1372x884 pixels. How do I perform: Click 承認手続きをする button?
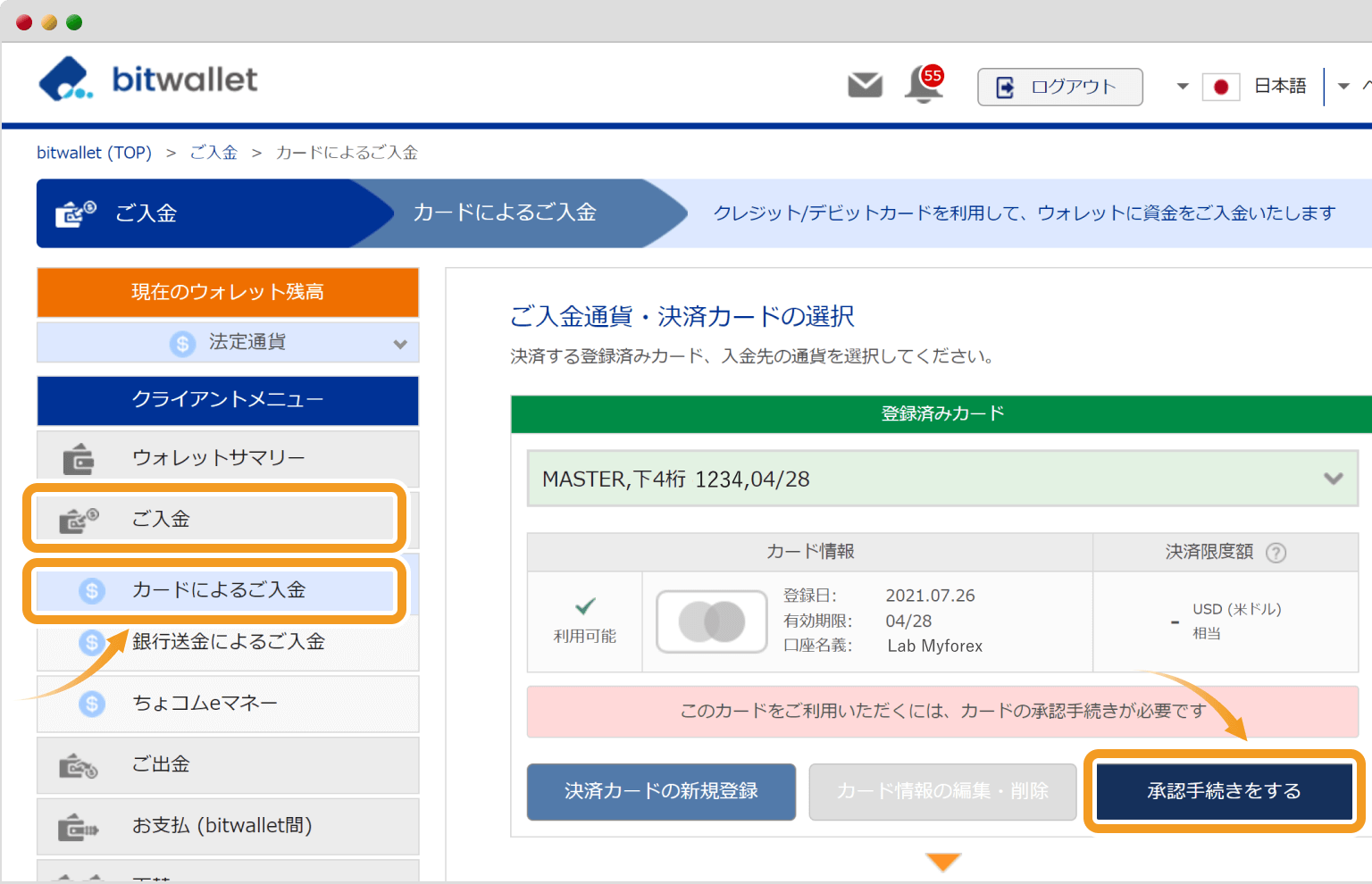coord(1225,791)
